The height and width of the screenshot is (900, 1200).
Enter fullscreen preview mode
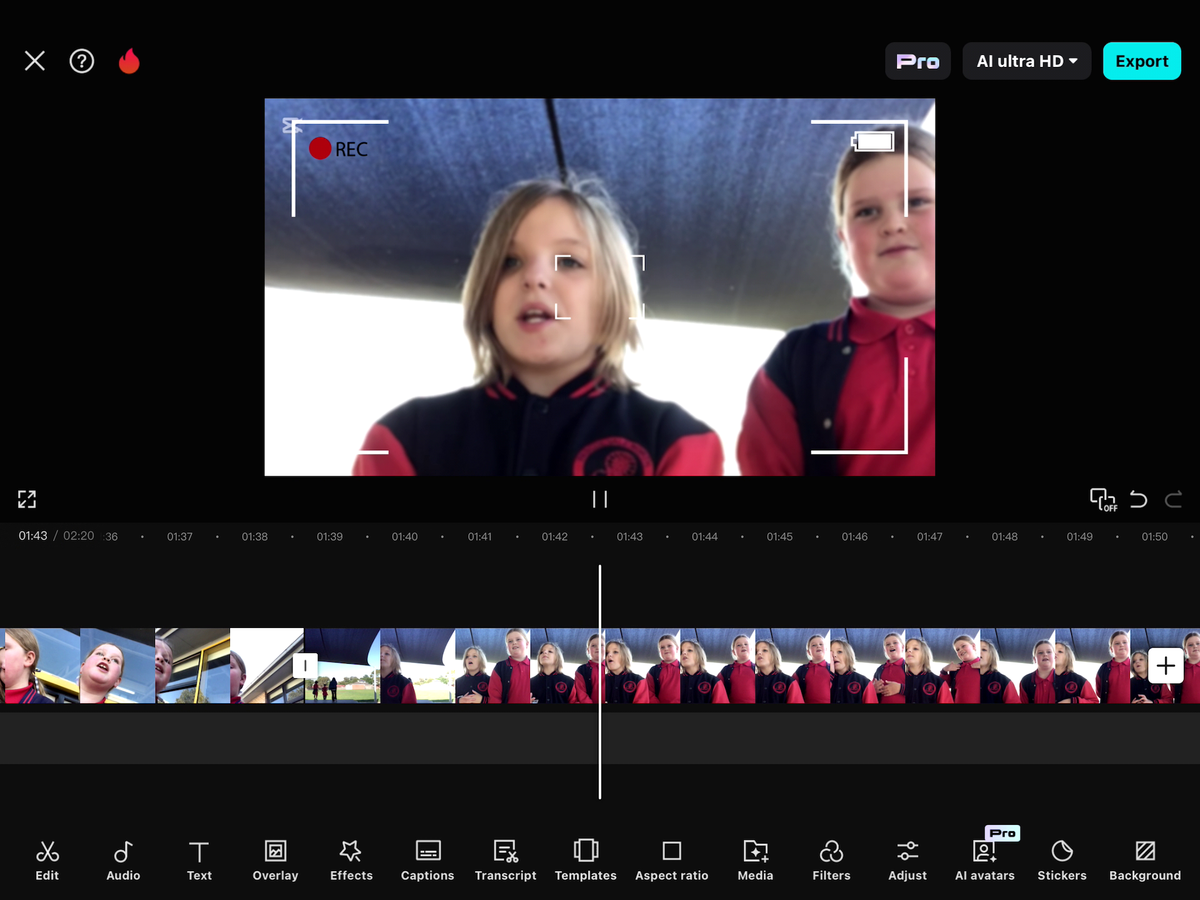click(x=27, y=499)
